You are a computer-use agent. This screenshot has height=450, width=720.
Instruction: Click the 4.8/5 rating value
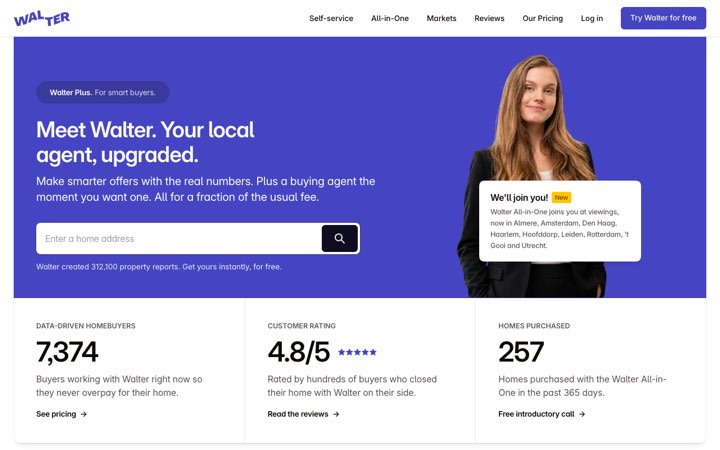point(298,352)
